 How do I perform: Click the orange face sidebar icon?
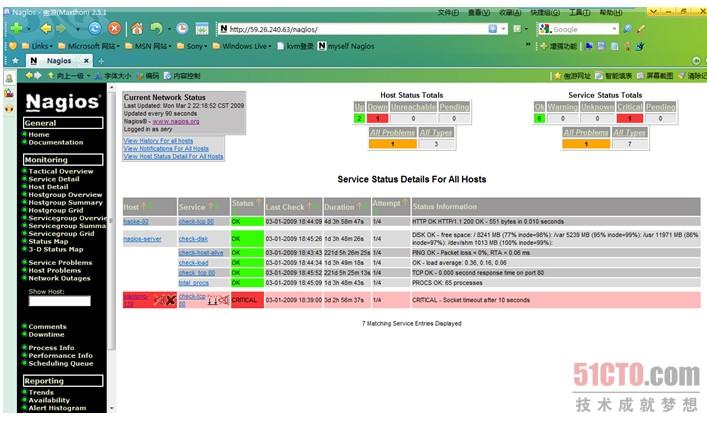tap(9, 108)
